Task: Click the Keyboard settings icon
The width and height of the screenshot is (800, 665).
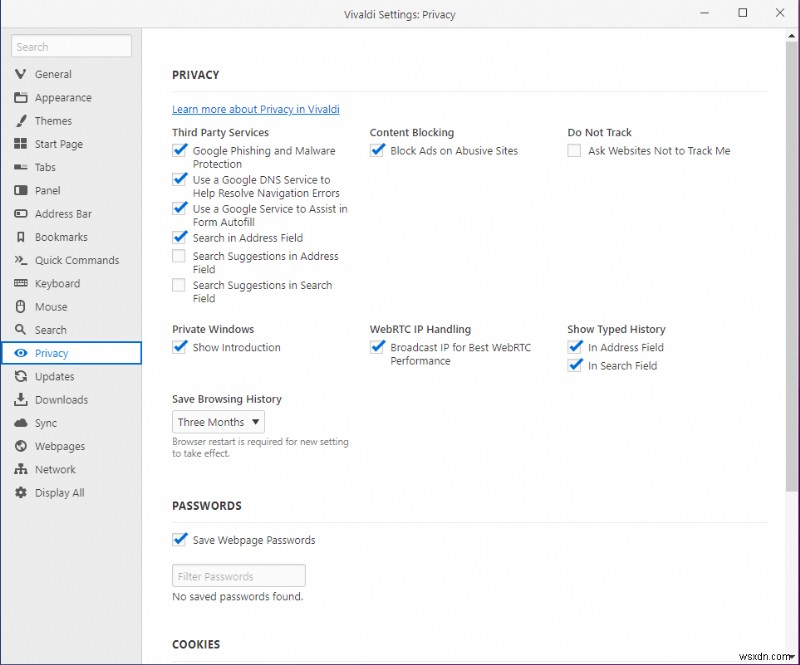Action: (x=21, y=283)
